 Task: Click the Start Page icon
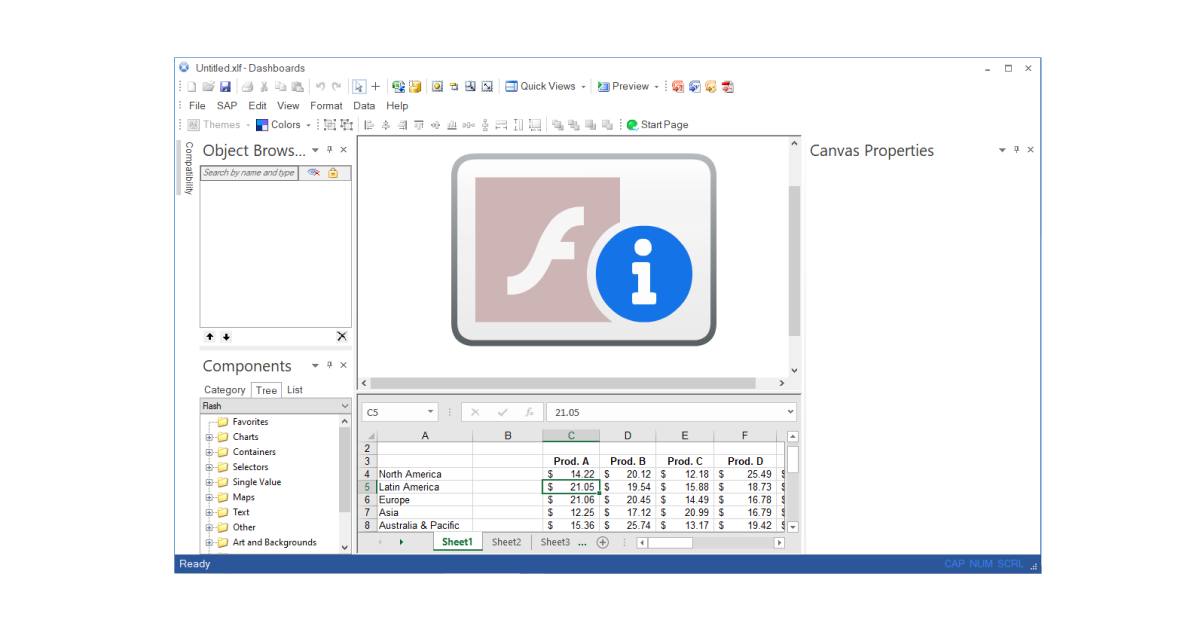[632, 125]
